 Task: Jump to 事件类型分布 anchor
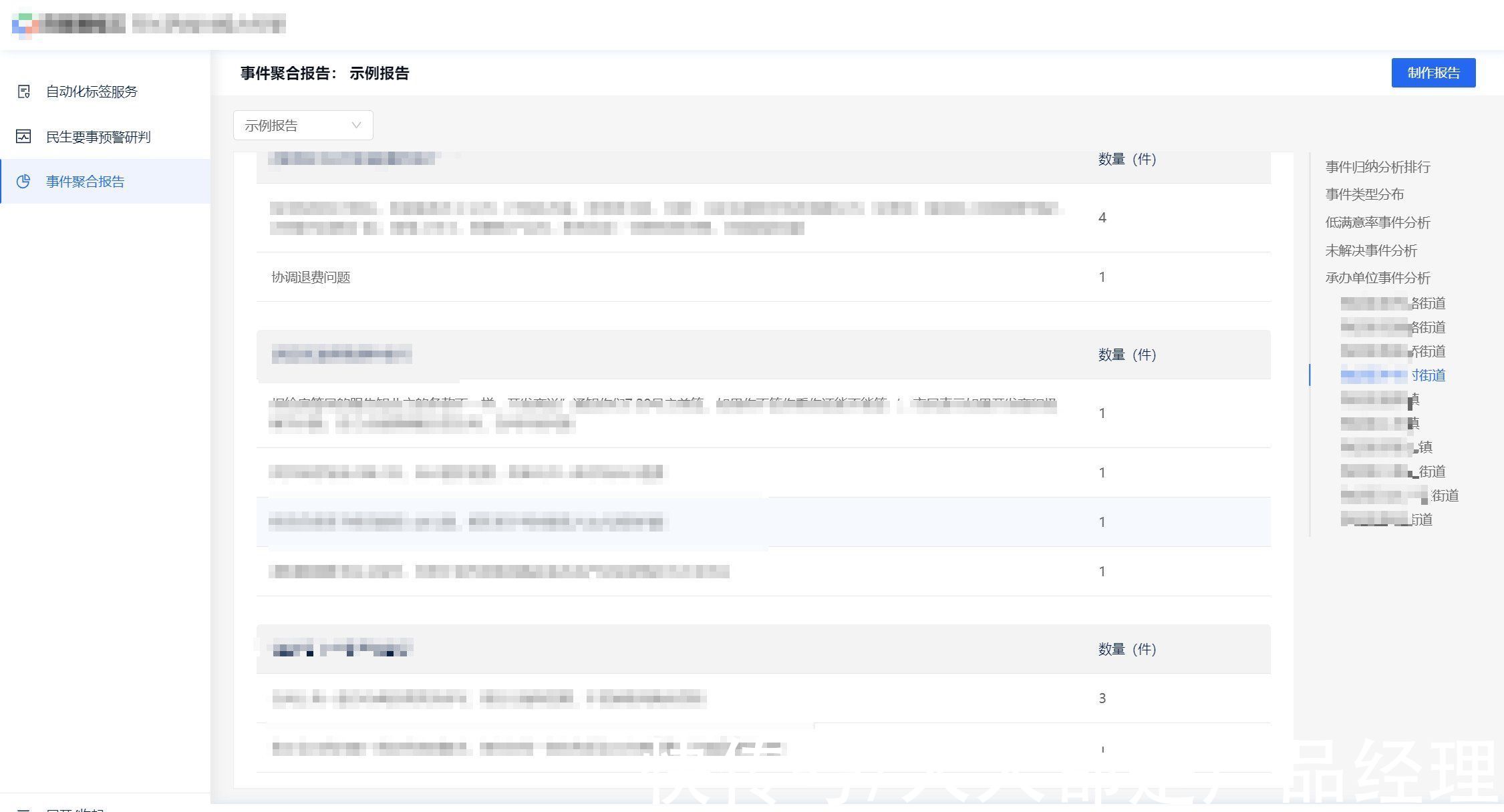1364,194
